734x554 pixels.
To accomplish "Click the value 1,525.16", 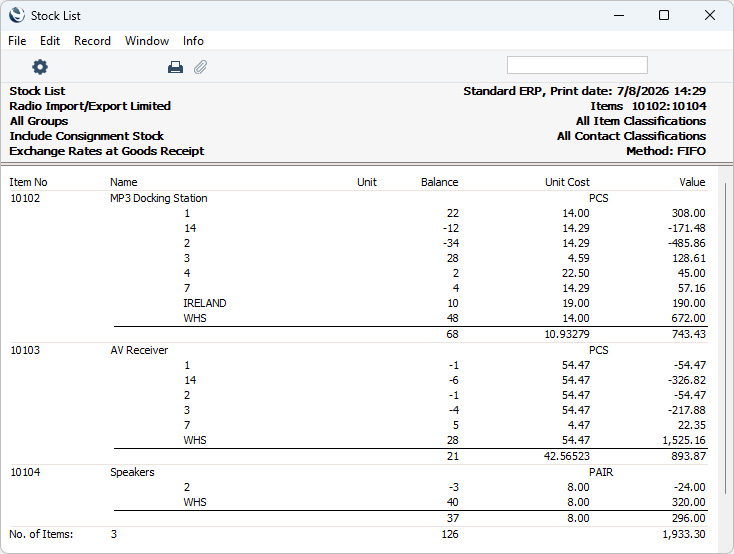I will pos(684,440).
